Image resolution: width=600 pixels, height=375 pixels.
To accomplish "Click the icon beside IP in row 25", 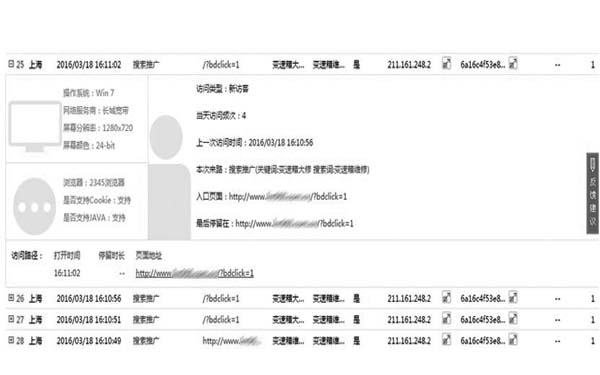I will click(446, 63).
